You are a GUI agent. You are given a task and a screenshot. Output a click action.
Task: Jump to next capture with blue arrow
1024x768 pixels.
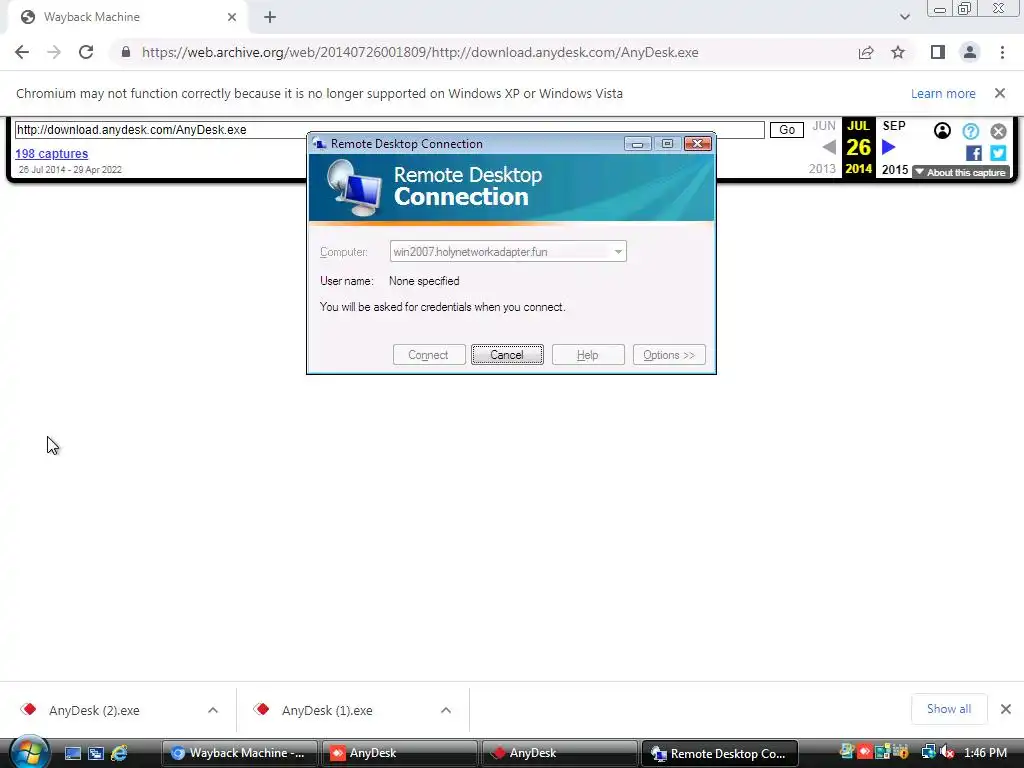(888, 147)
